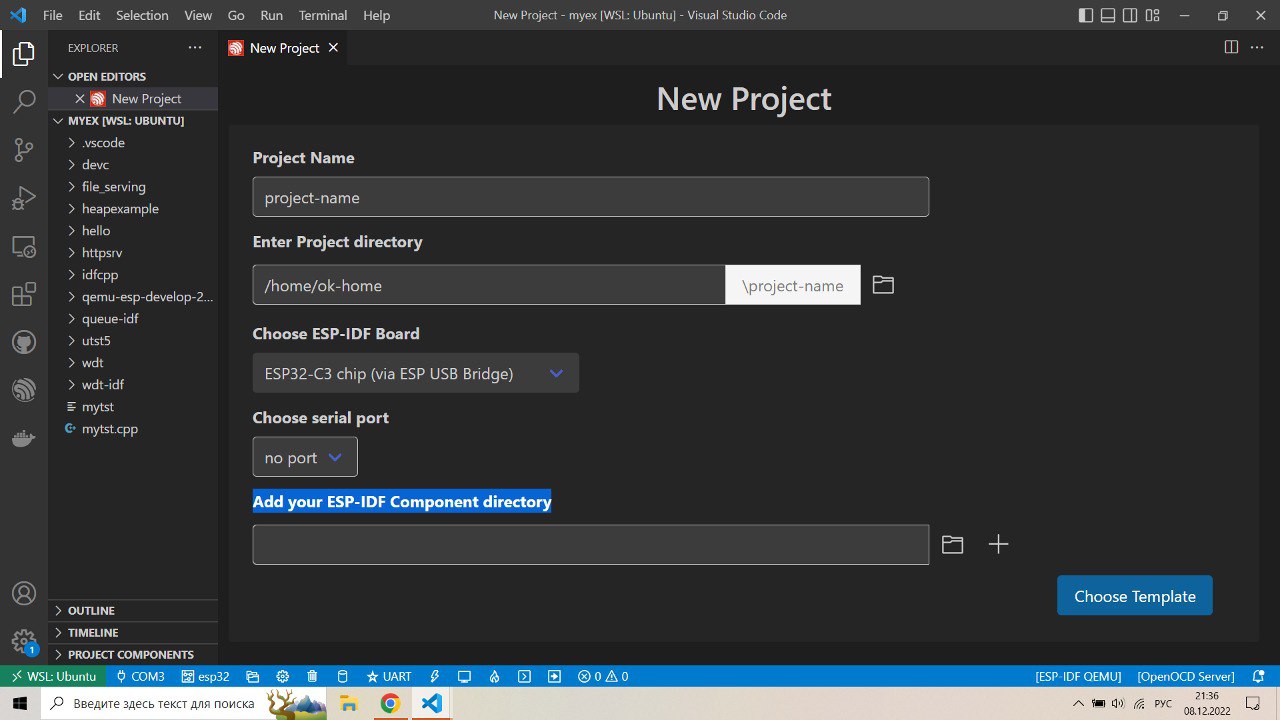This screenshot has width=1280, height=720.
Task: Expand the Timeline section
Action: pos(133,633)
